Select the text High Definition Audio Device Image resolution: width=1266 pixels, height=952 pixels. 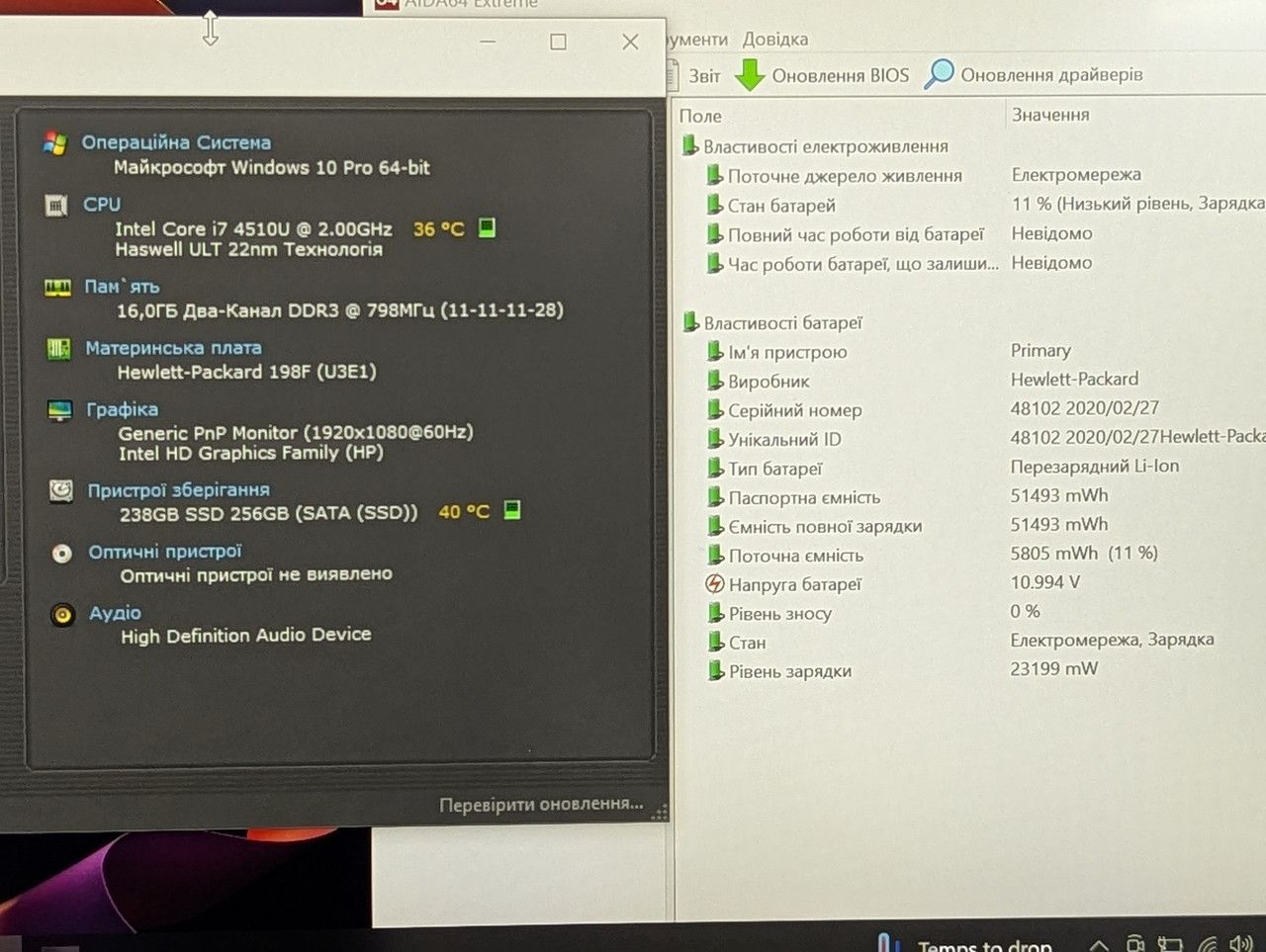click(246, 636)
